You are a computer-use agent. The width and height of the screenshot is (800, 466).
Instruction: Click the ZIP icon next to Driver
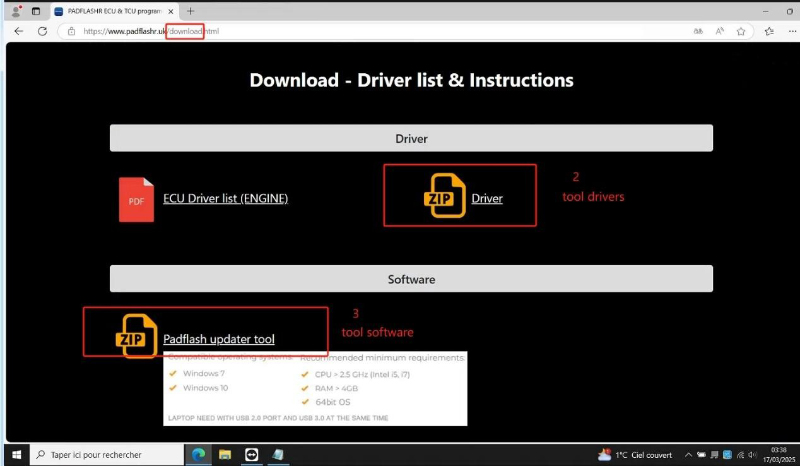[x=443, y=196]
